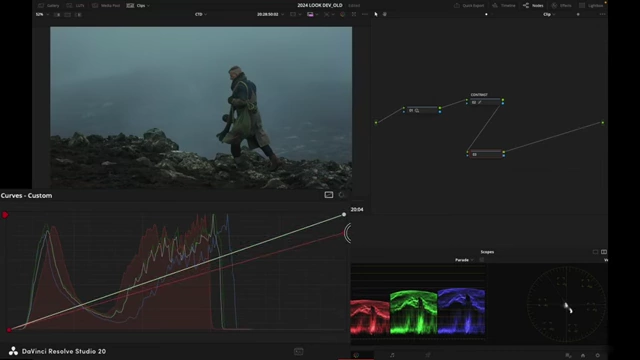Image resolution: width=640 pixels, height=360 pixels.
Task: Click the Curves expand panel icon
Action: pos(329,195)
